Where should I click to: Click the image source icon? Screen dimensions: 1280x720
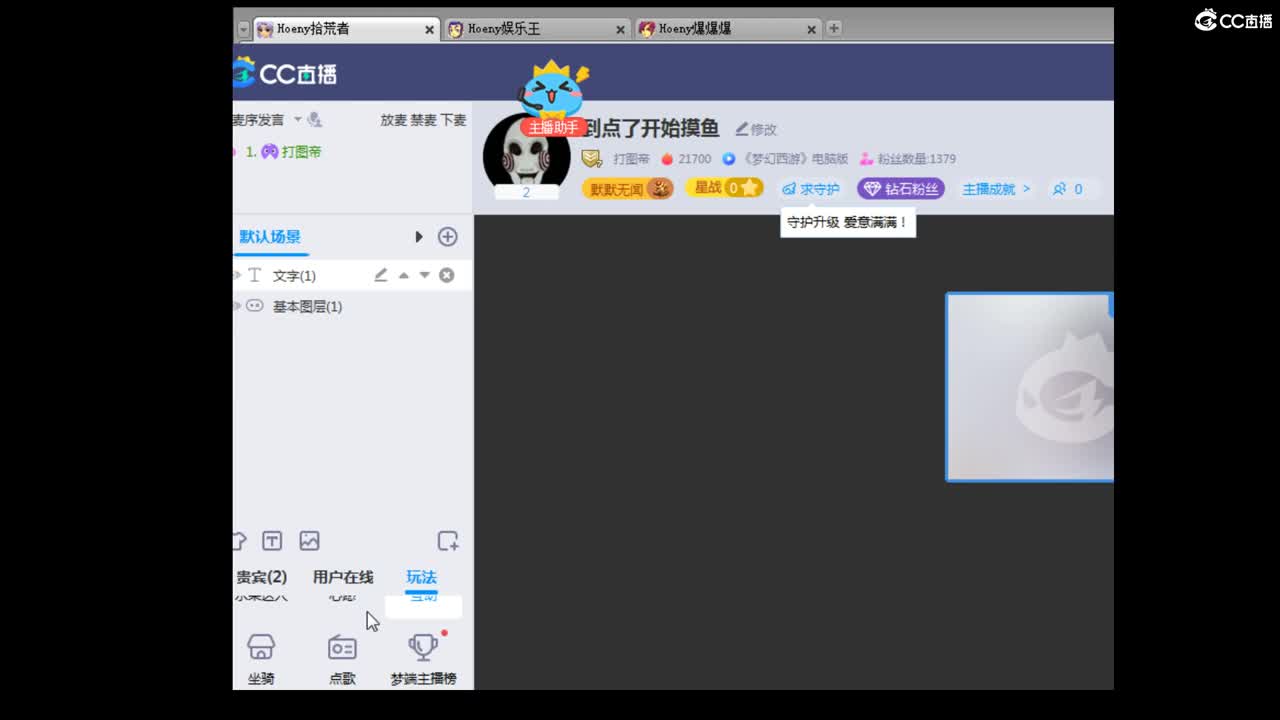coord(309,540)
